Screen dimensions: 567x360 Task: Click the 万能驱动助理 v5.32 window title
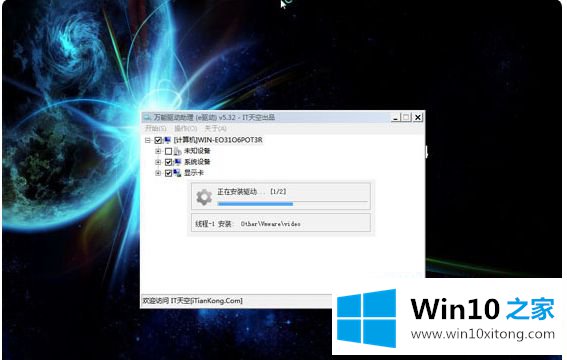[214, 117]
